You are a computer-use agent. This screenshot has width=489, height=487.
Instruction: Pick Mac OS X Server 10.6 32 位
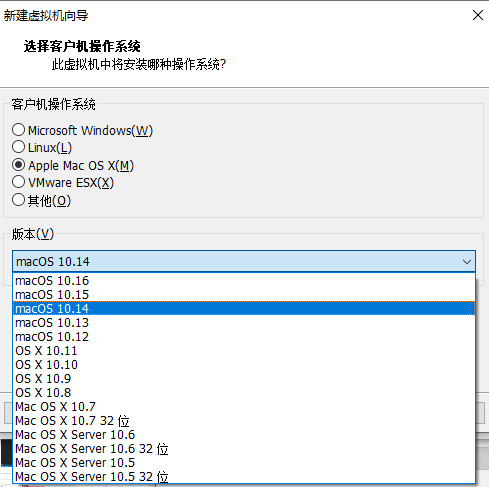click(x=244, y=449)
